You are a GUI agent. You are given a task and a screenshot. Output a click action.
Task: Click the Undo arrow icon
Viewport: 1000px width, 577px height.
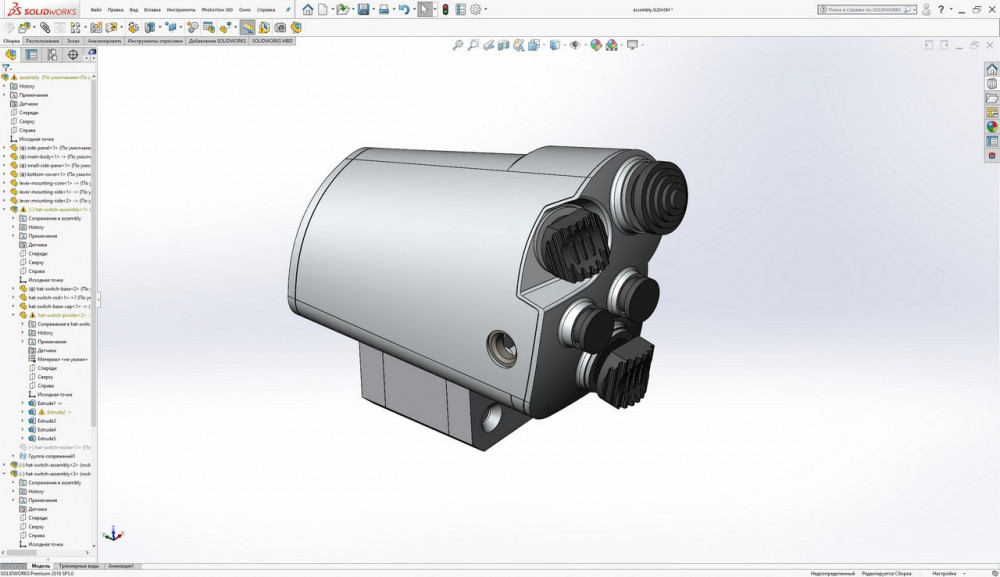[x=403, y=9]
